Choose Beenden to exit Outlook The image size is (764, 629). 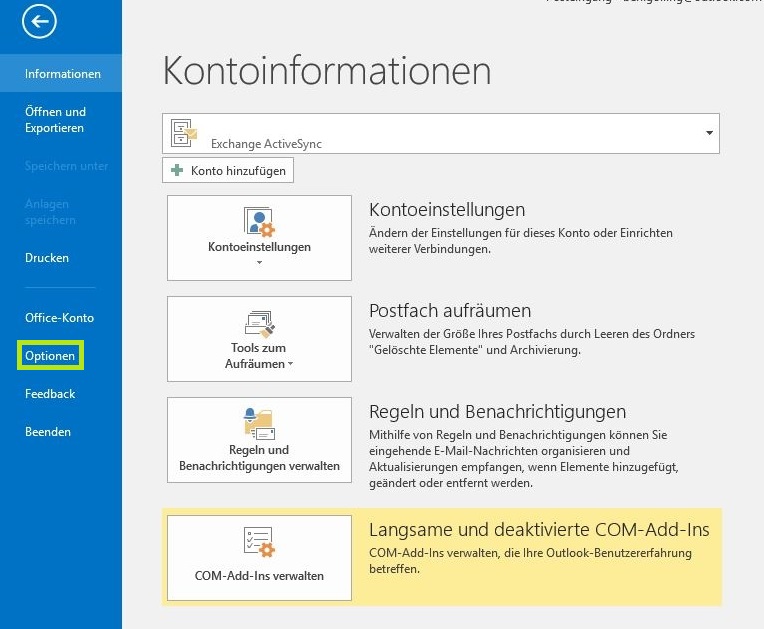pyautogui.click(x=48, y=432)
